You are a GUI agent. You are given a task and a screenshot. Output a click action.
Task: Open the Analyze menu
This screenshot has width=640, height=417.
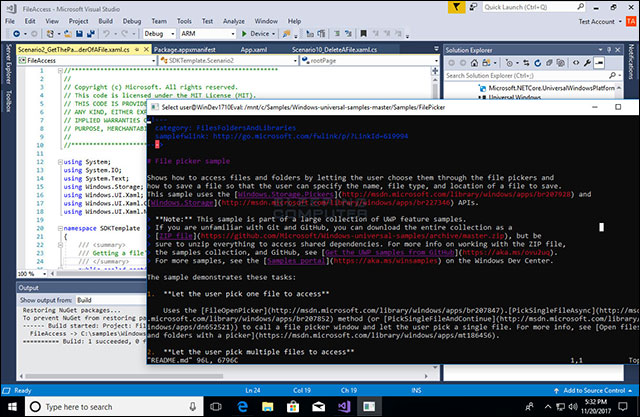pyautogui.click(x=234, y=19)
